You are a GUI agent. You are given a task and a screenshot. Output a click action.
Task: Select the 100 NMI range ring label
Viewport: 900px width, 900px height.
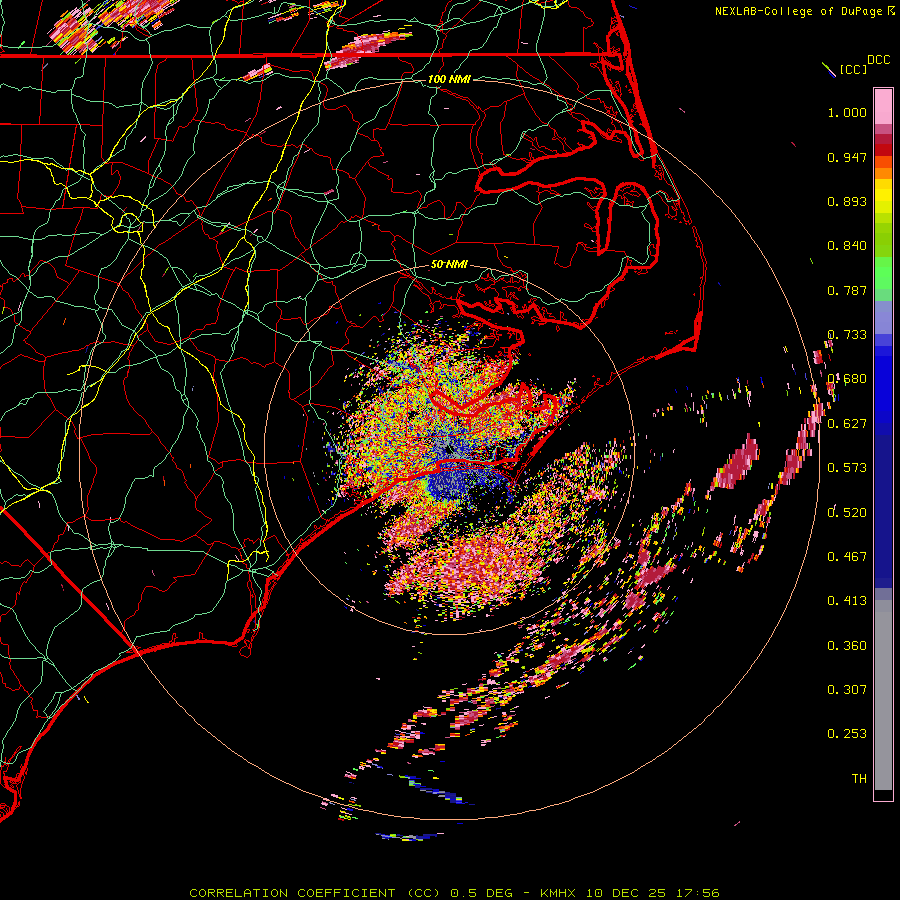click(x=449, y=79)
